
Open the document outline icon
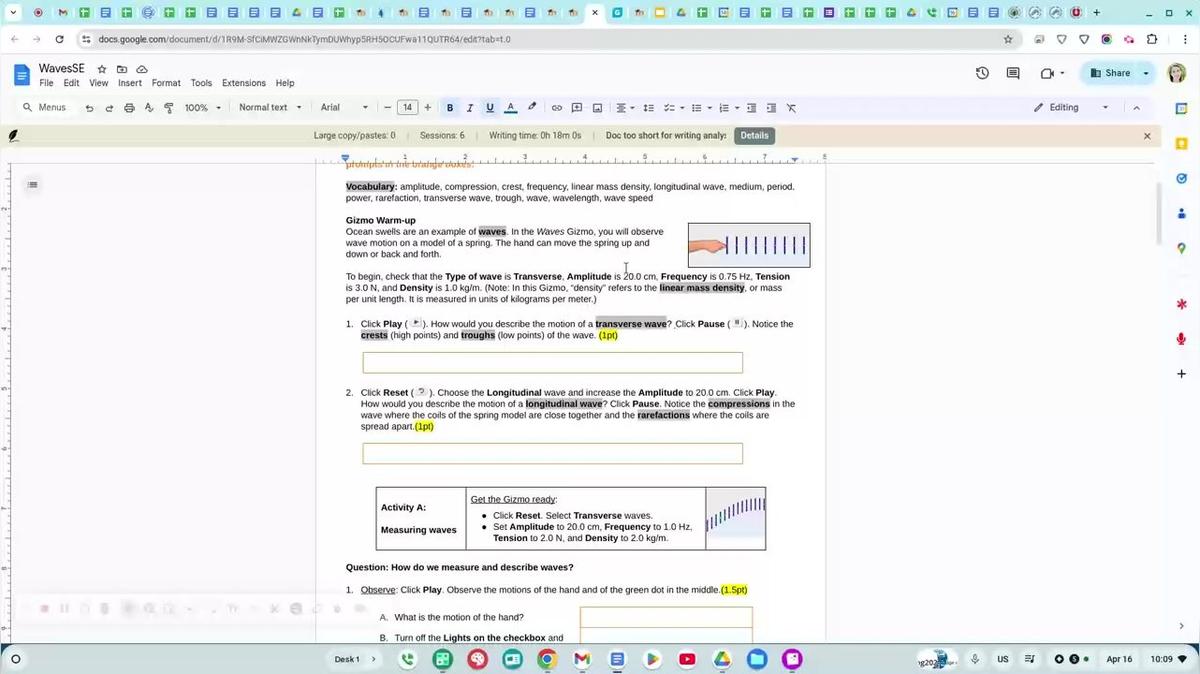tap(32, 184)
